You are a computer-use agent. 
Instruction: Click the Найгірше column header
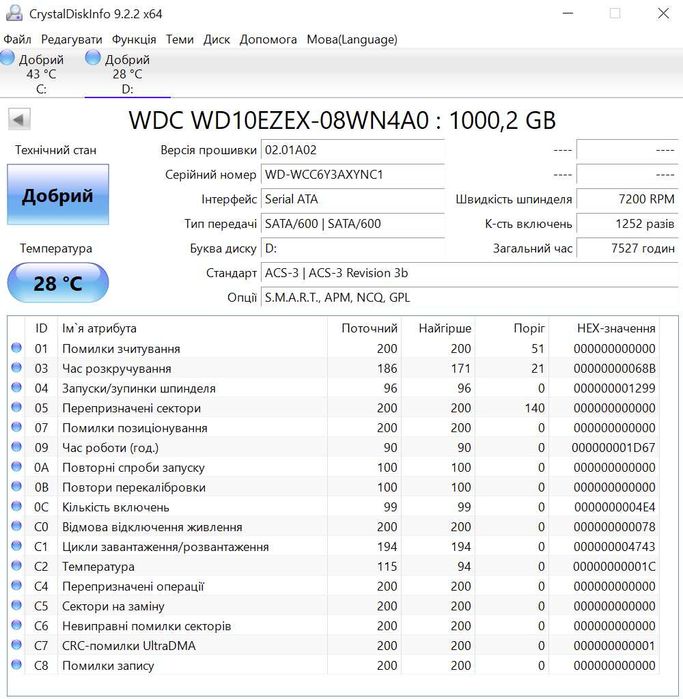tap(438, 328)
